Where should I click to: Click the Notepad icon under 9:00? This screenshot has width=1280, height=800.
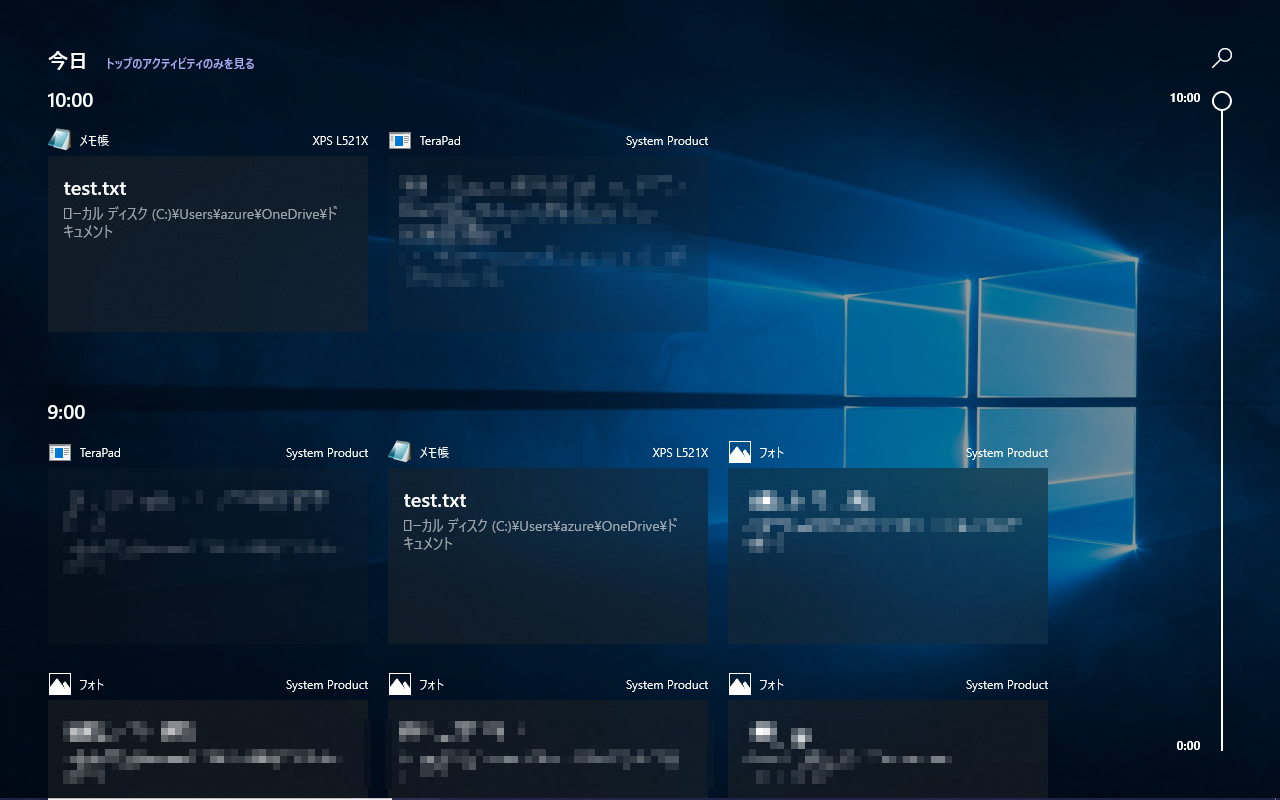pyautogui.click(x=400, y=452)
